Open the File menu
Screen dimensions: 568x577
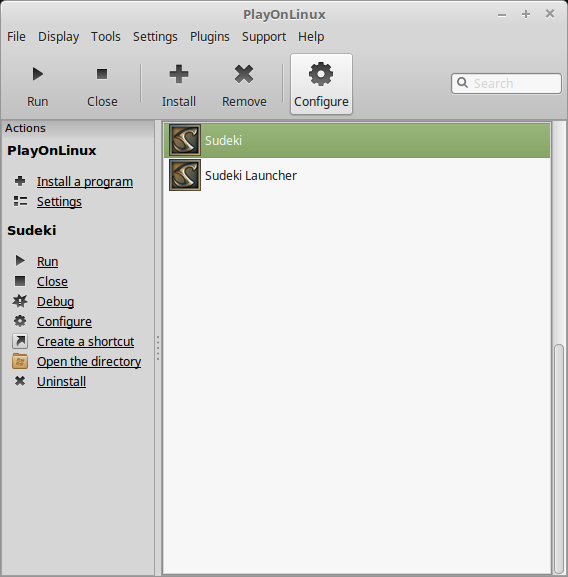[16, 36]
